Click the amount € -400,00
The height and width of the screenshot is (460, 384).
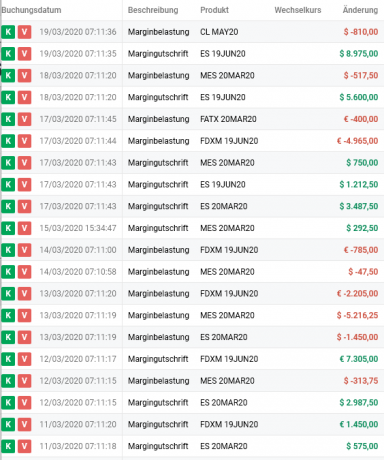click(x=361, y=119)
